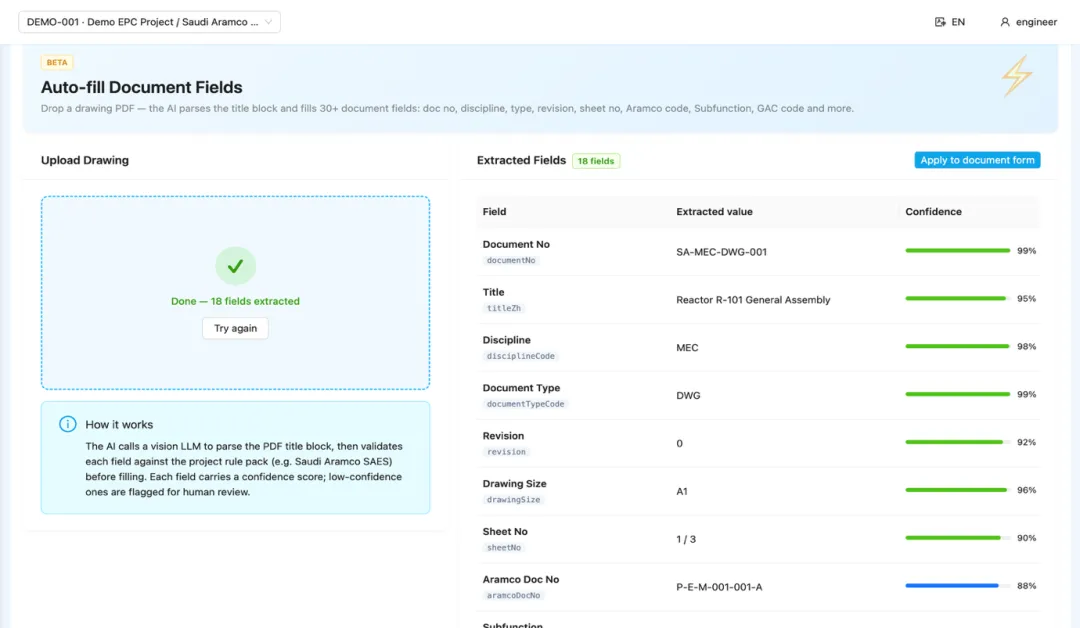Click the drawingSize field key tag

click(x=513, y=500)
